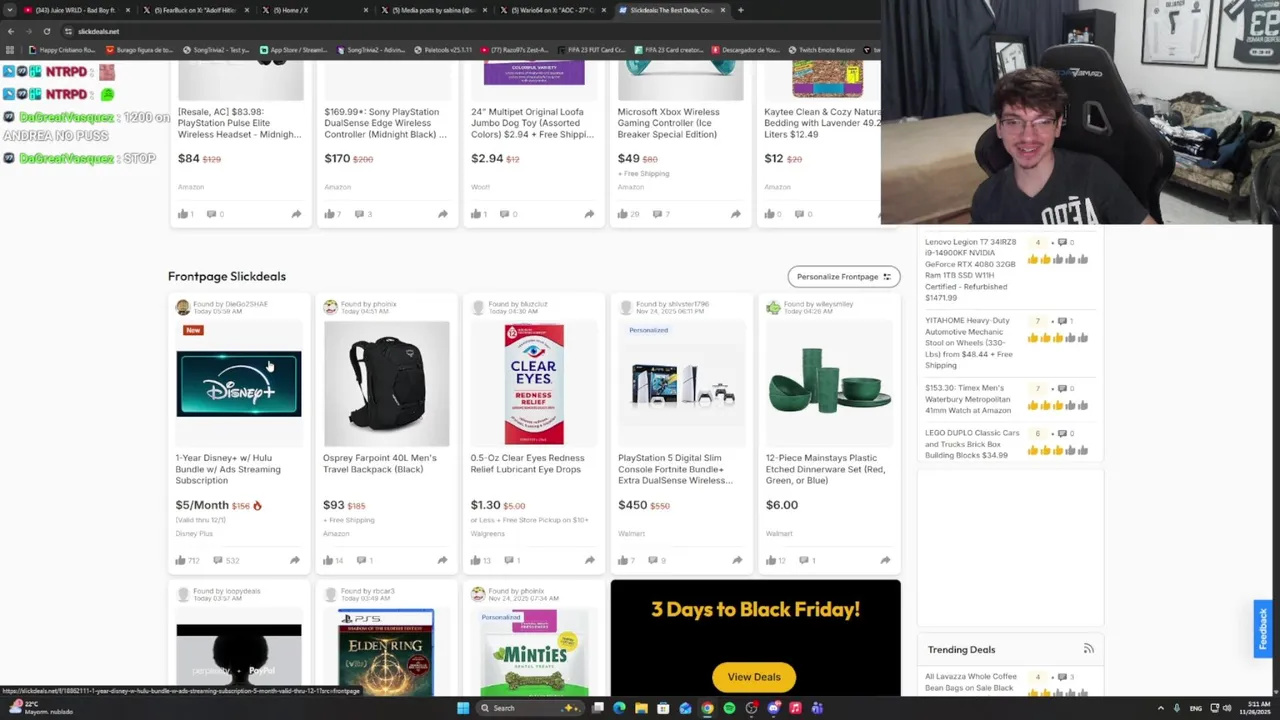The width and height of the screenshot is (1280, 720).
Task: Click the Frontpage Slickdeals heading
Action: click(227, 276)
